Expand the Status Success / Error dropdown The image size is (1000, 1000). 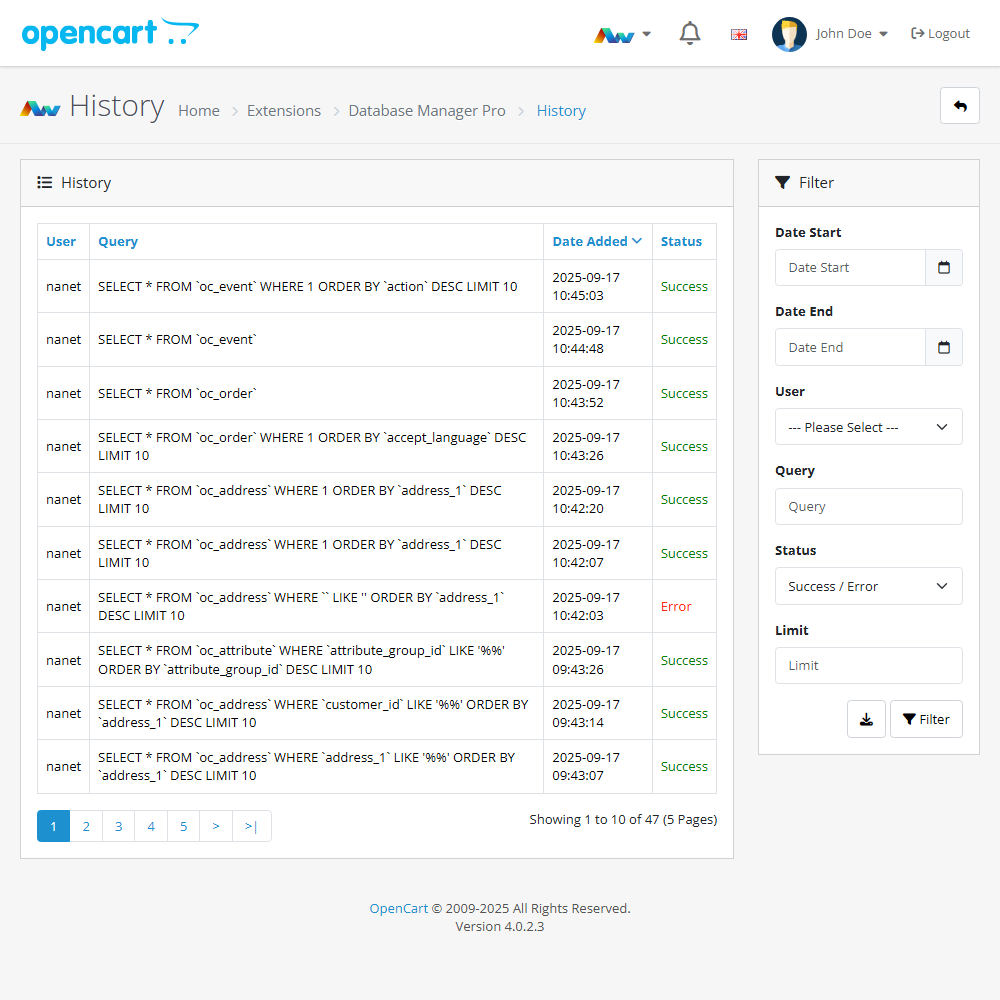(868, 586)
